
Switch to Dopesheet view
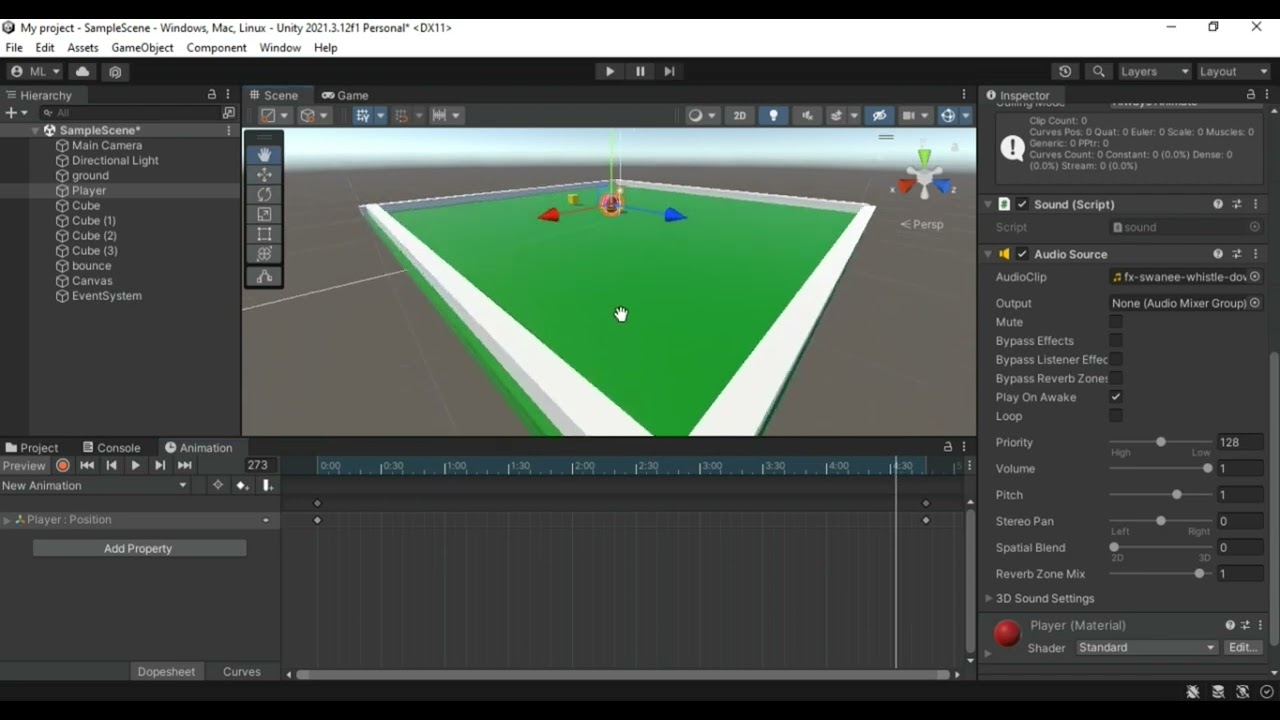click(x=166, y=672)
